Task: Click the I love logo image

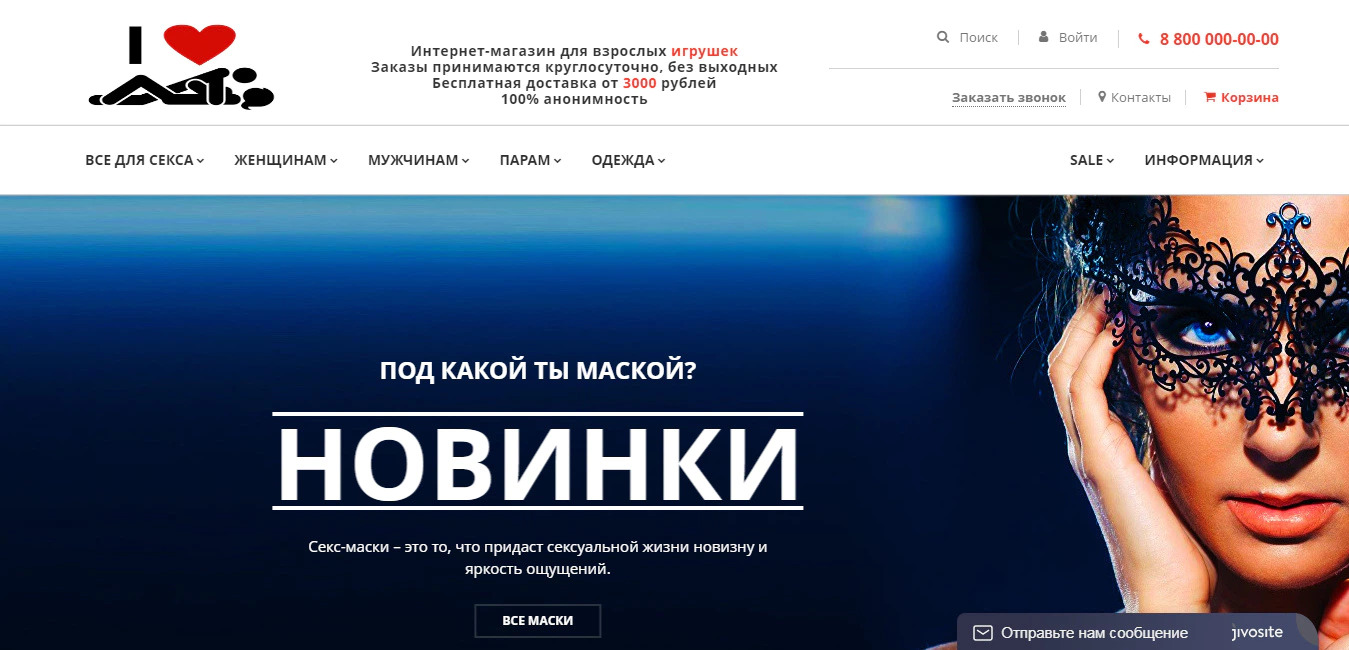Action: pyautogui.click(x=181, y=66)
